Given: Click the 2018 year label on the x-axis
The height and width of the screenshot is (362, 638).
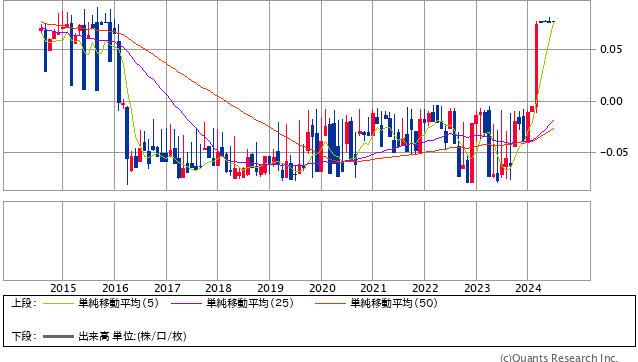Looking at the screenshot, I should tap(218, 288).
